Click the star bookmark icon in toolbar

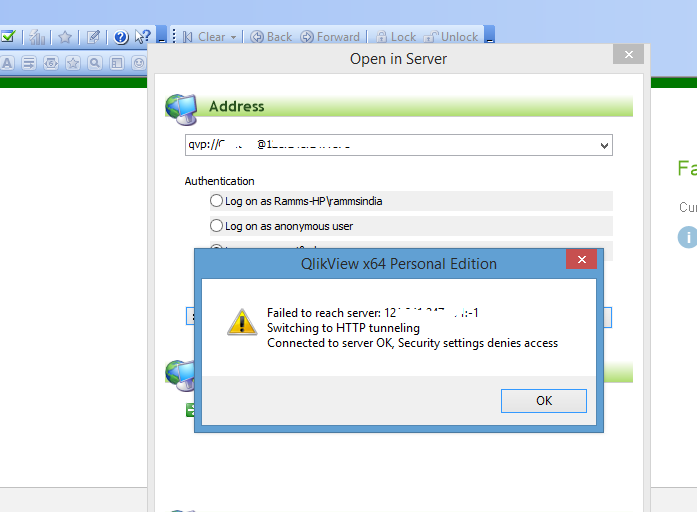click(x=65, y=37)
